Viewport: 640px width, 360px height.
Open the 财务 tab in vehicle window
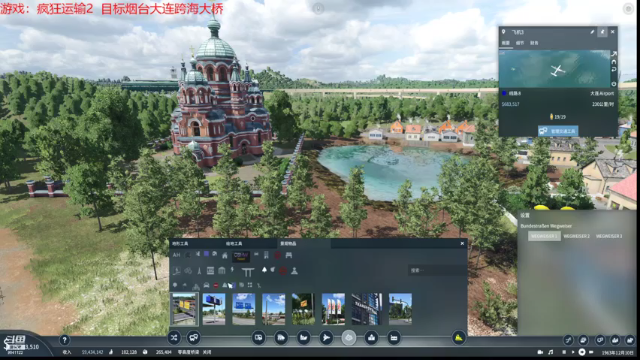tap(534, 43)
